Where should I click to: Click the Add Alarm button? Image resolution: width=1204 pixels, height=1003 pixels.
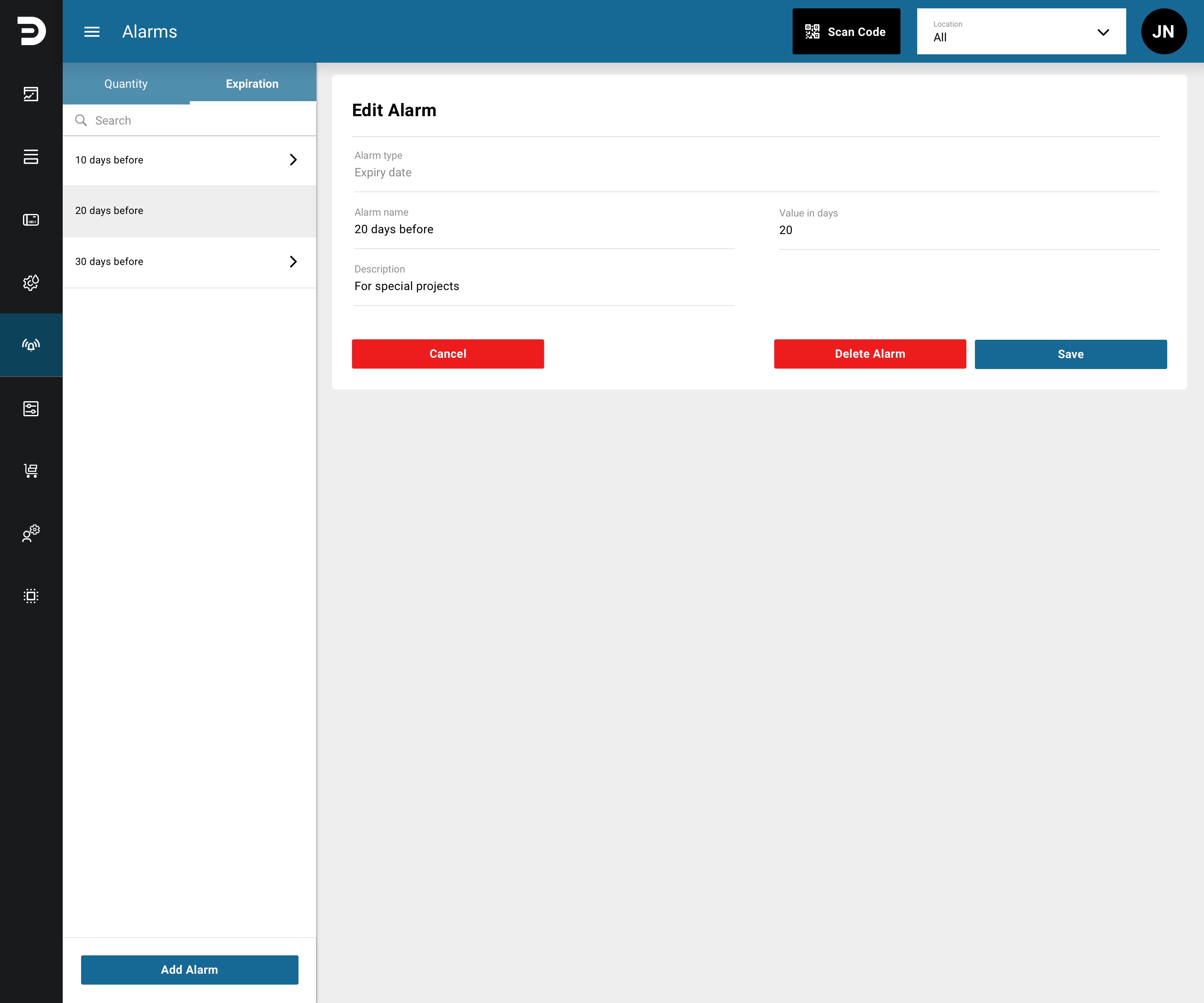[x=189, y=970]
